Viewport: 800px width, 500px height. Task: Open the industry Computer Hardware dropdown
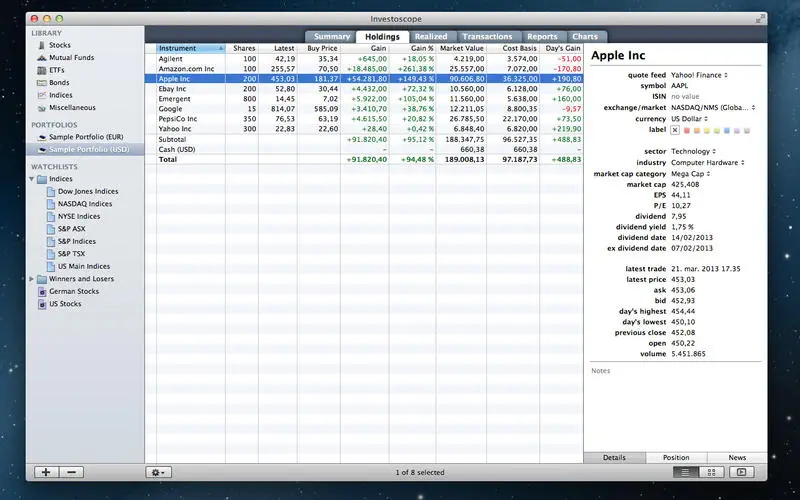coord(708,163)
